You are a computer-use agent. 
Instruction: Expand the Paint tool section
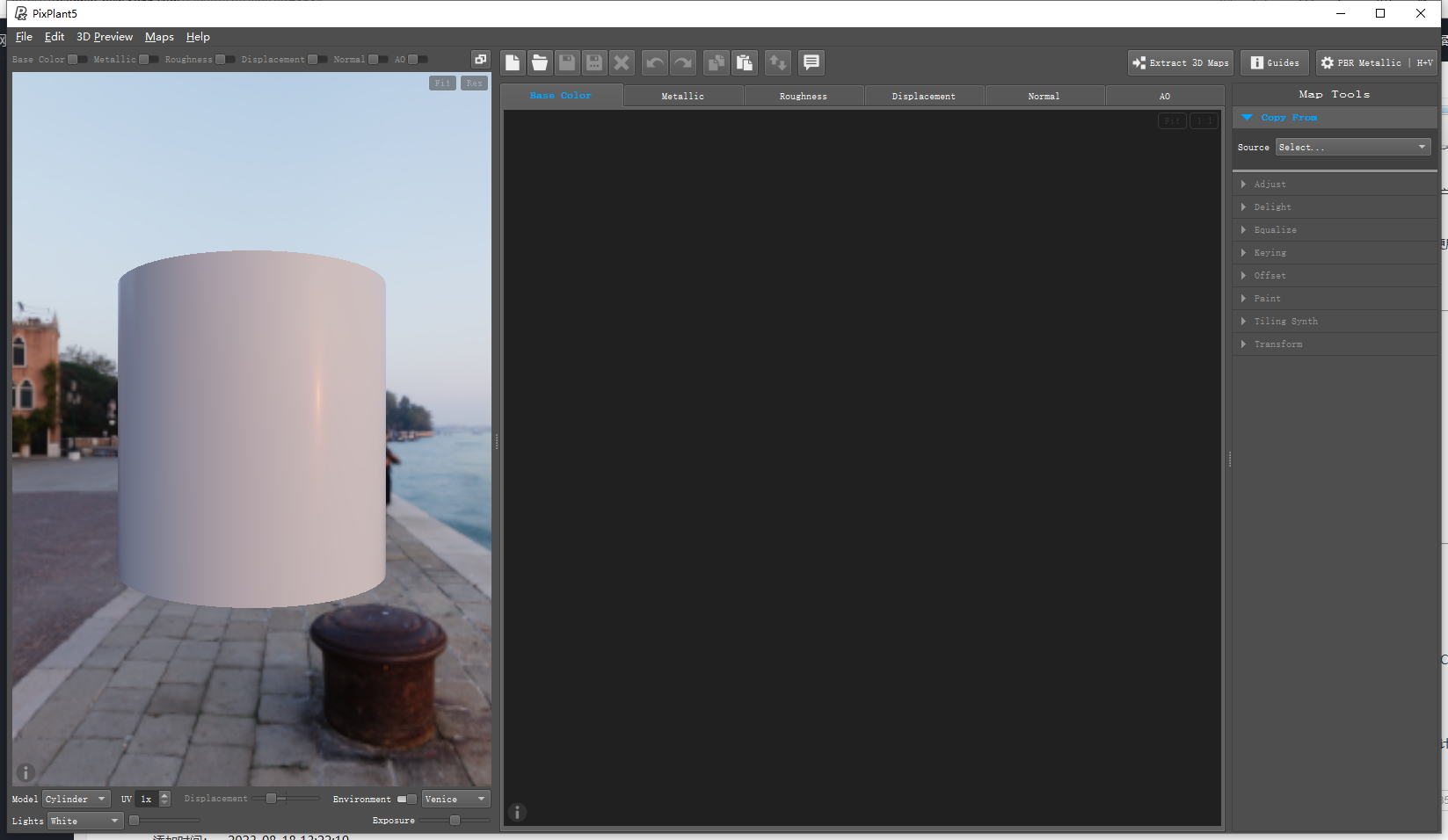pos(1335,298)
